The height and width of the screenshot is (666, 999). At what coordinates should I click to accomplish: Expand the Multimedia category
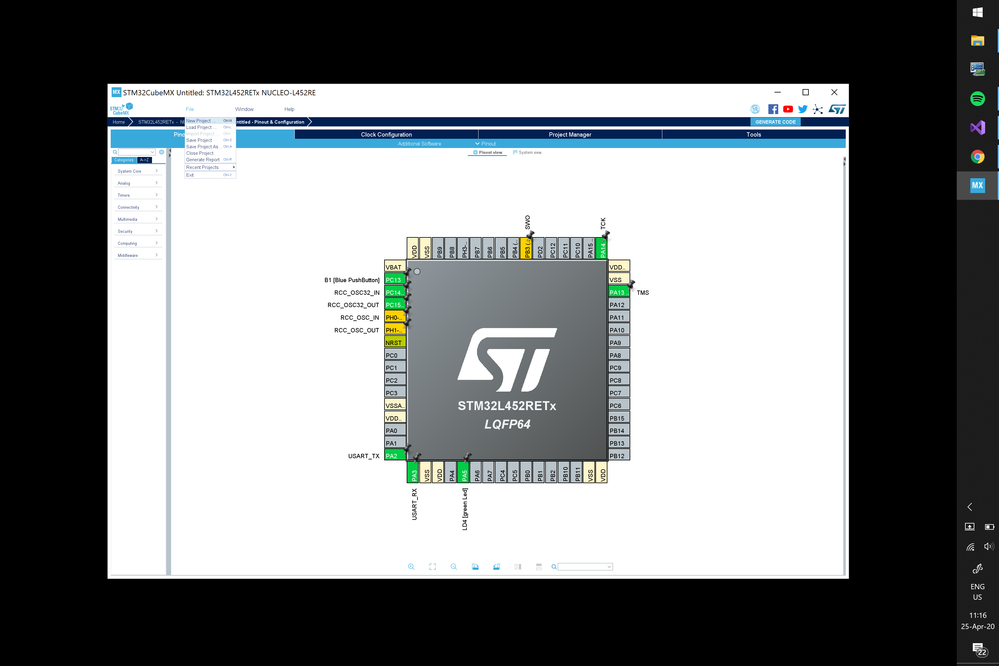click(137, 219)
